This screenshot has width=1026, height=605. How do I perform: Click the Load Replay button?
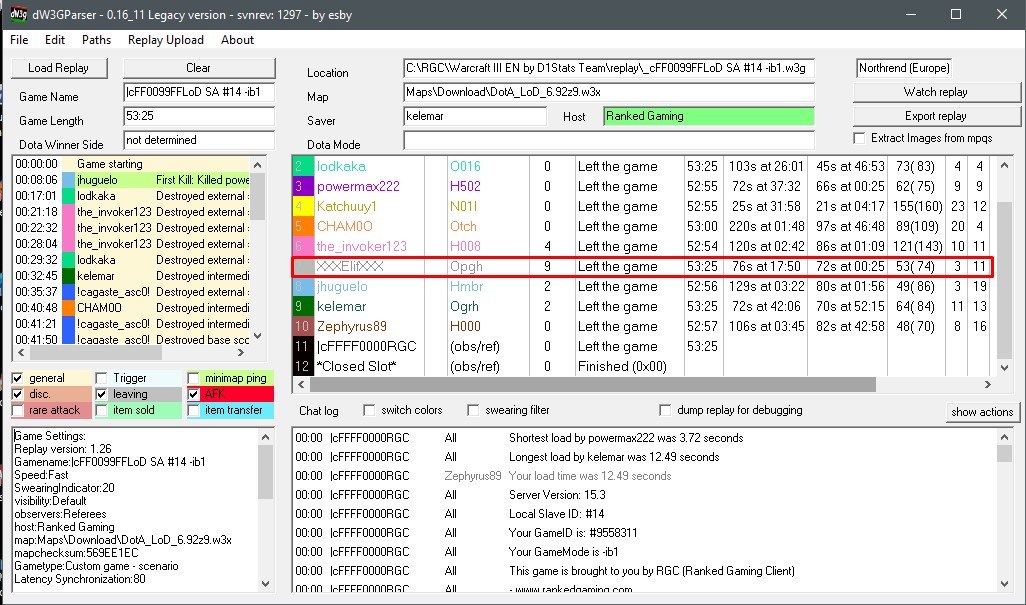coord(59,68)
